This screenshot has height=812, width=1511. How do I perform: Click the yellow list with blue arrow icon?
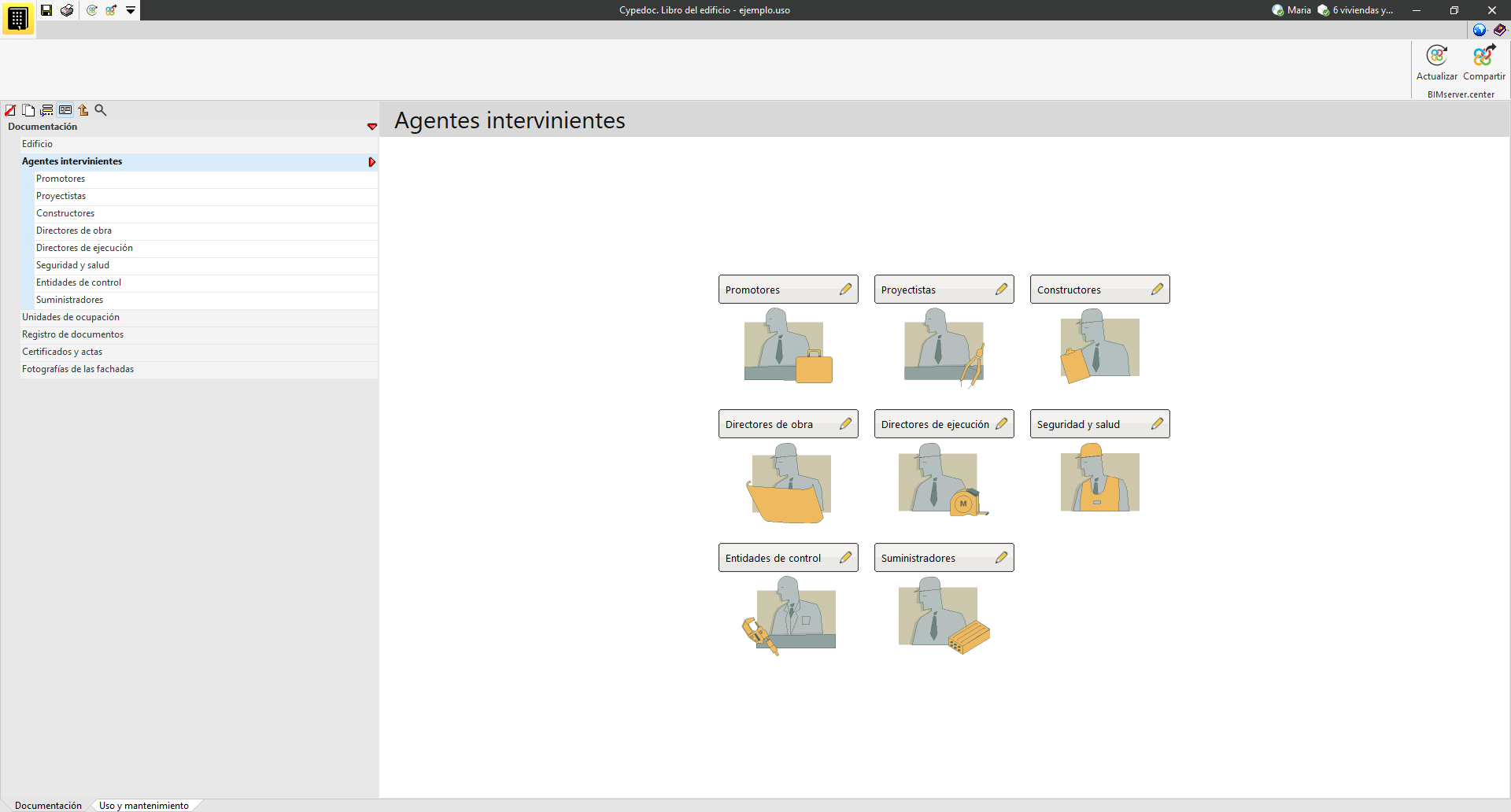[x=46, y=110]
